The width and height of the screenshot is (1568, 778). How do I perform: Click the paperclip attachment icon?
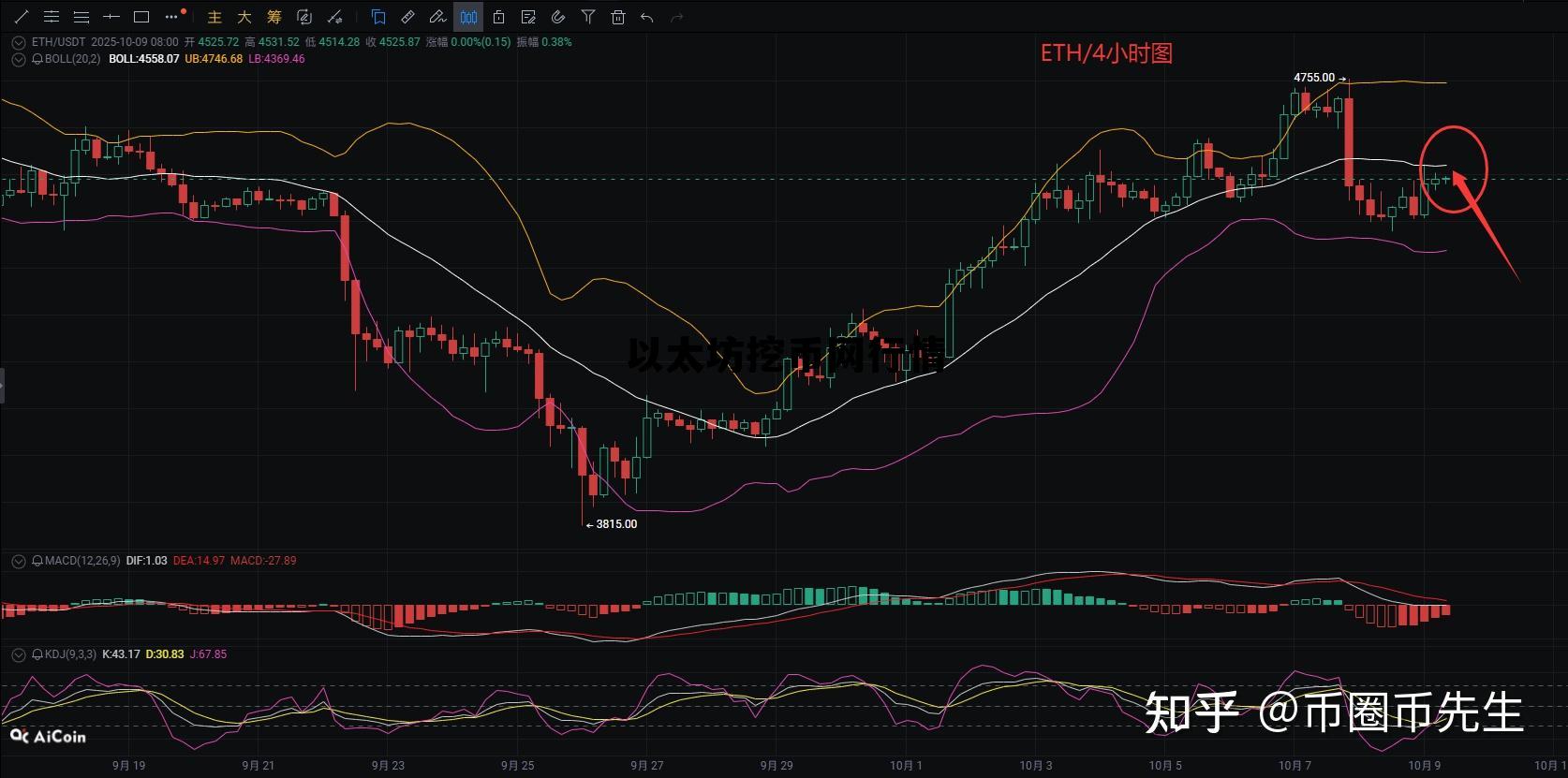tap(558, 17)
